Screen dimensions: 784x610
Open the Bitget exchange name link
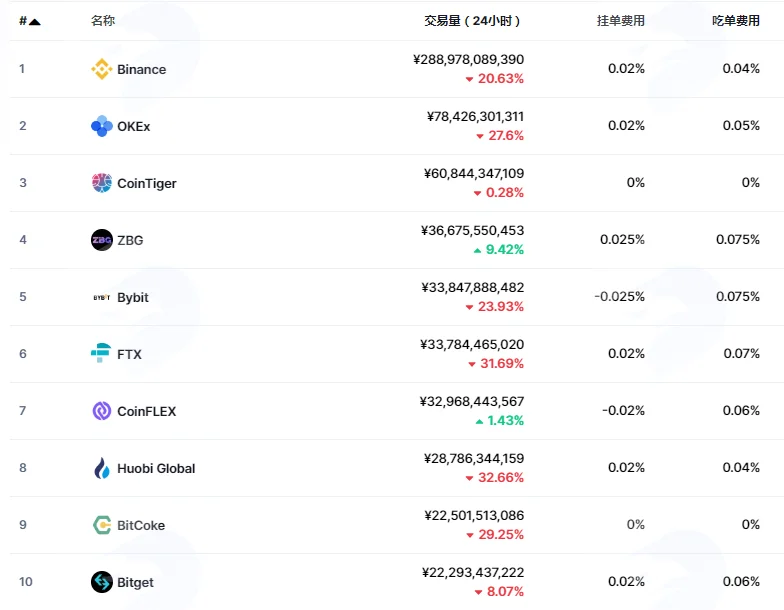135,582
